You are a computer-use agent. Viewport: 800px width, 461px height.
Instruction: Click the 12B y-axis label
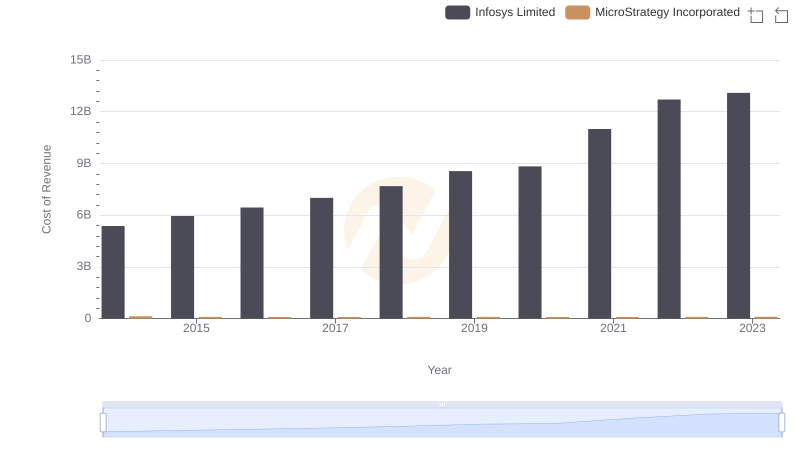coord(81,111)
